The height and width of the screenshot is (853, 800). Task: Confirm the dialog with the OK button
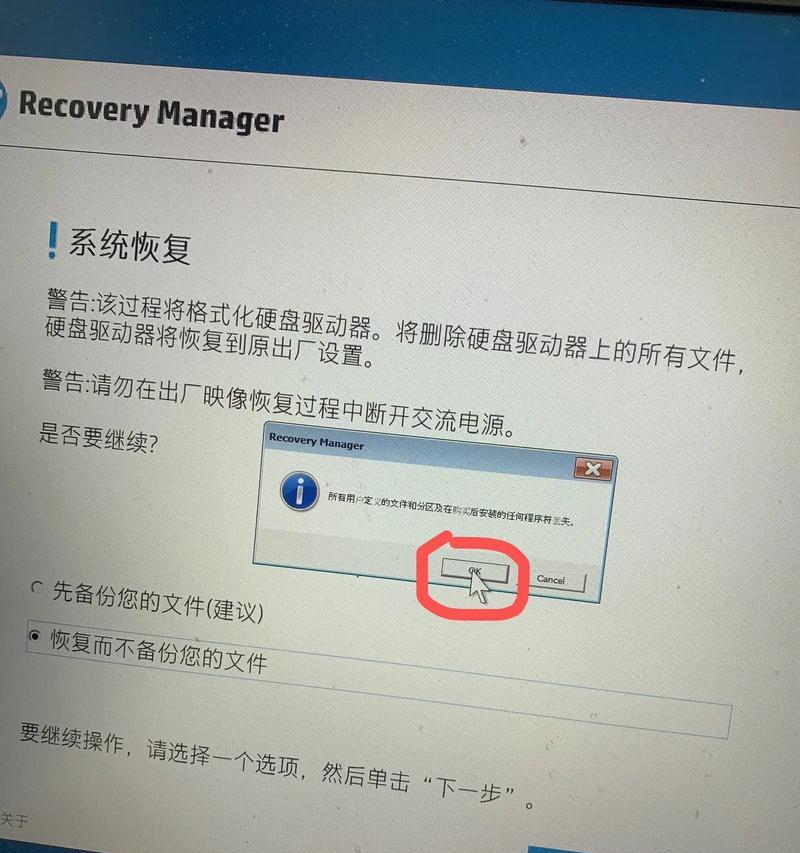click(x=474, y=571)
